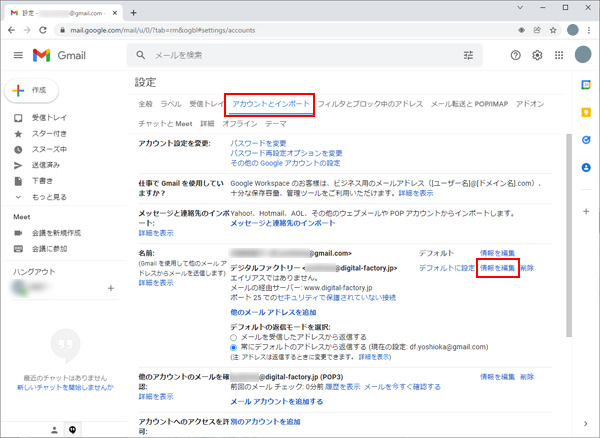Viewport: 600px width, 438px height.
Task: Open Google Tasks in the side panel
Action: coord(586,141)
